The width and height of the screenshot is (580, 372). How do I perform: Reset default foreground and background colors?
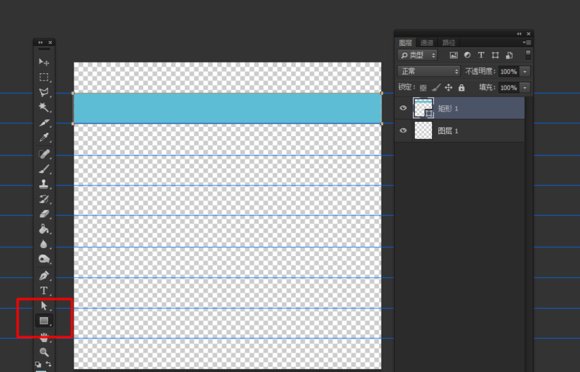coord(38,364)
